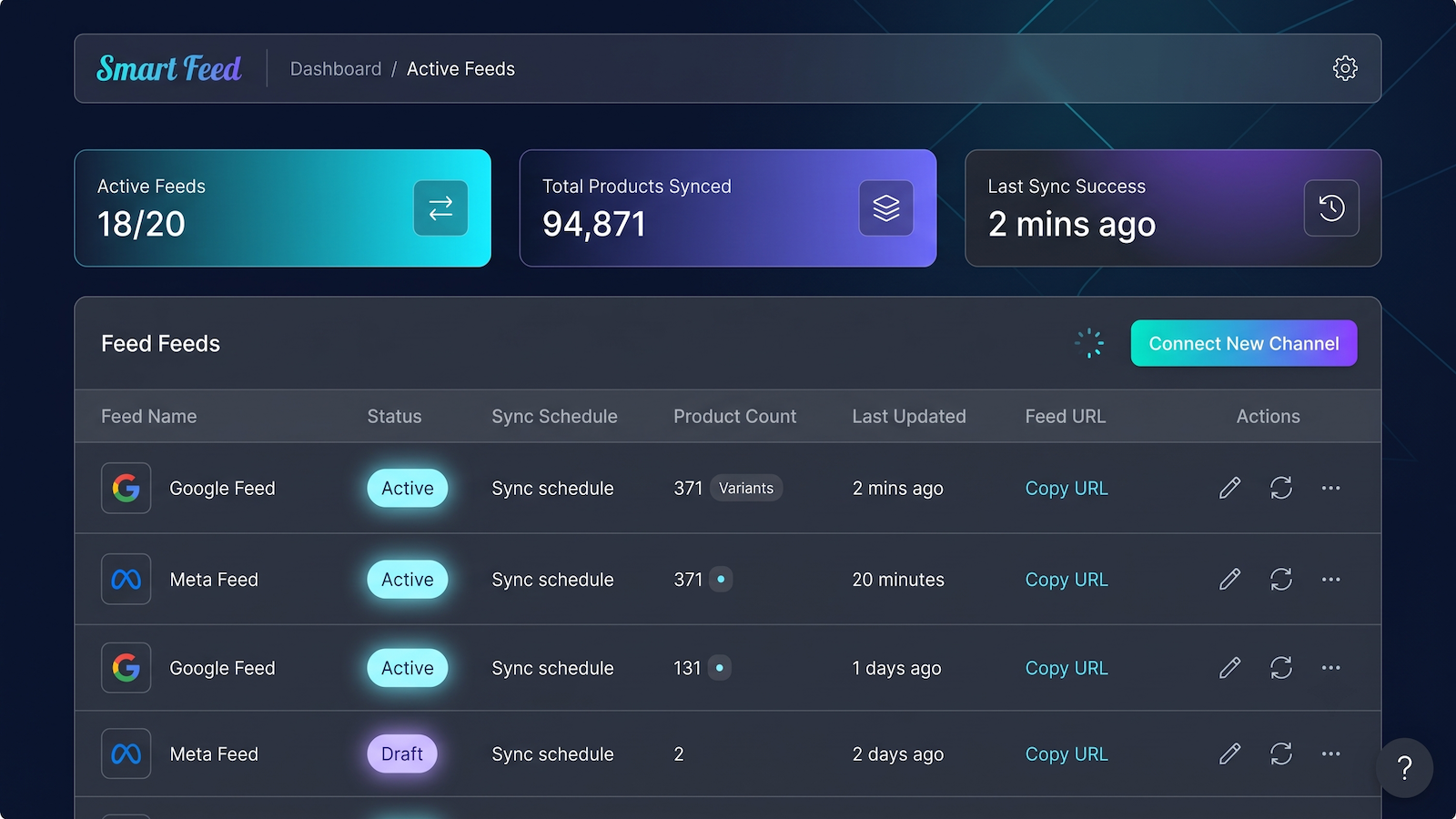The height and width of the screenshot is (819, 1456).
Task: Click the Active Feeds 18/20 card
Action: (283, 208)
